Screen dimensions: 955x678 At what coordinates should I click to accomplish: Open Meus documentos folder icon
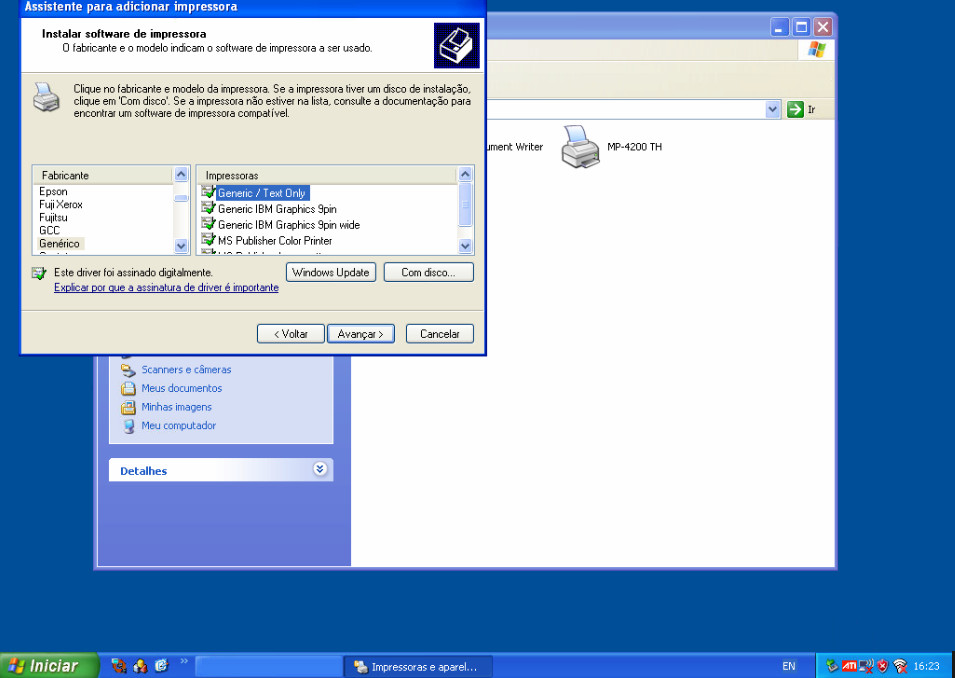(x=128, y=388)
